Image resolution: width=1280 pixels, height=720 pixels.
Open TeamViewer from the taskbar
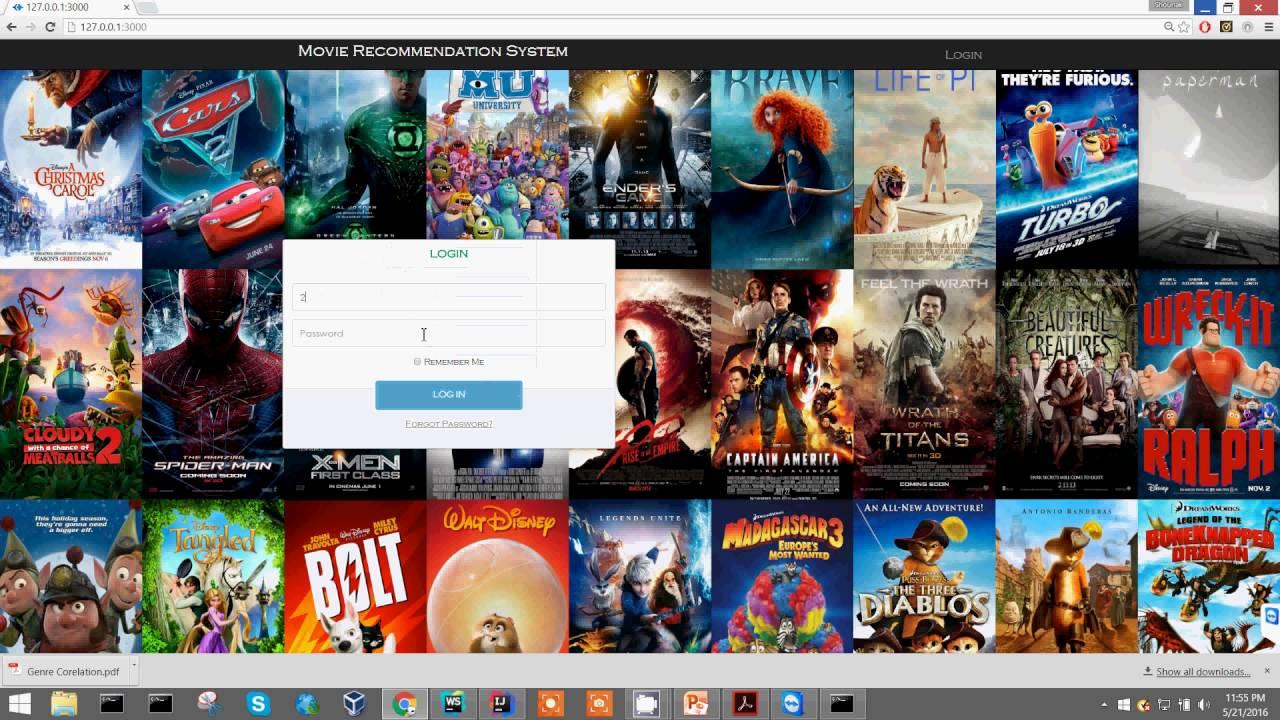(x=793, y=704)
